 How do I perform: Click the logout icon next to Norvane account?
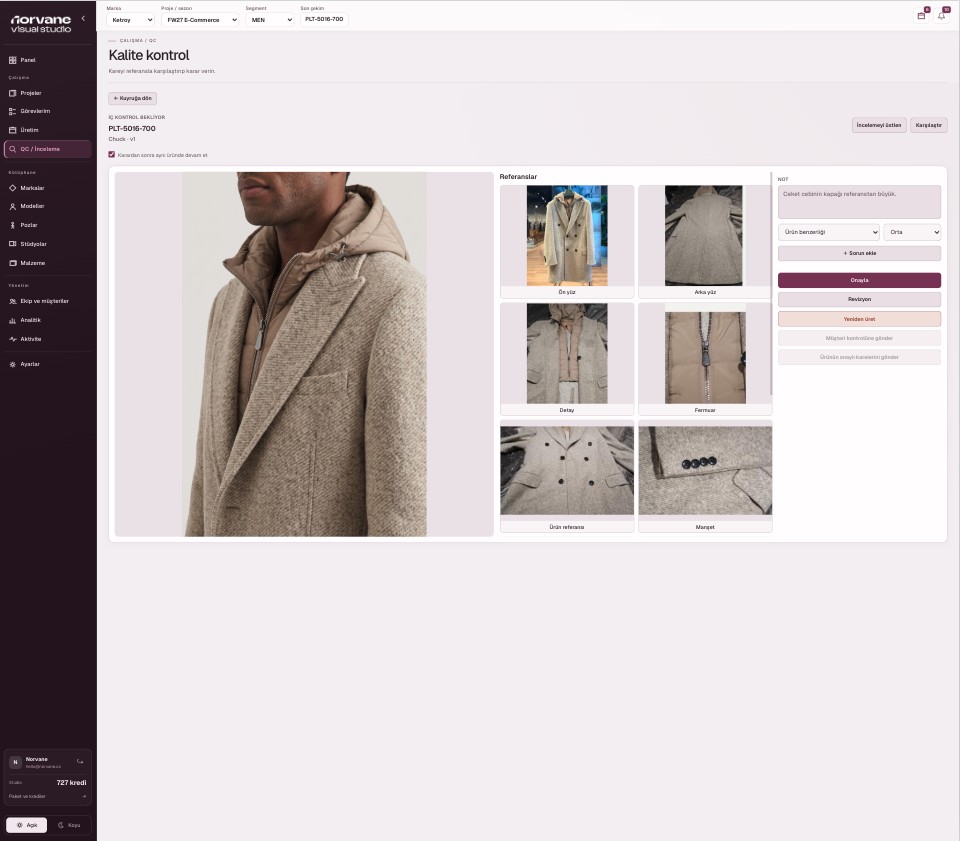[x=80, y=761]
